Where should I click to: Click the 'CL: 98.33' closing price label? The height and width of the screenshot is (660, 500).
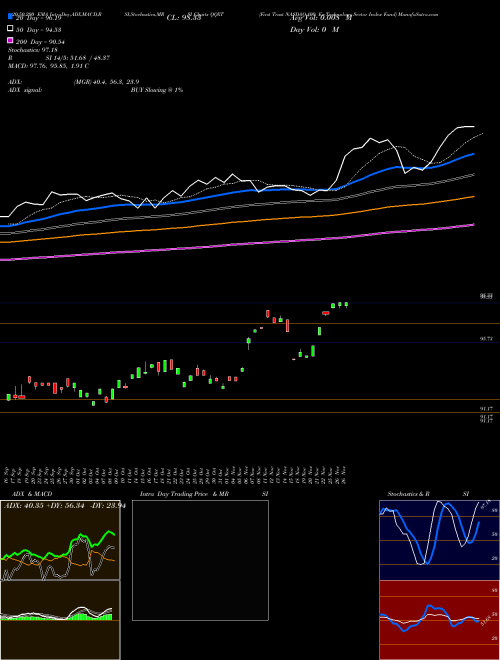point(184,18)
